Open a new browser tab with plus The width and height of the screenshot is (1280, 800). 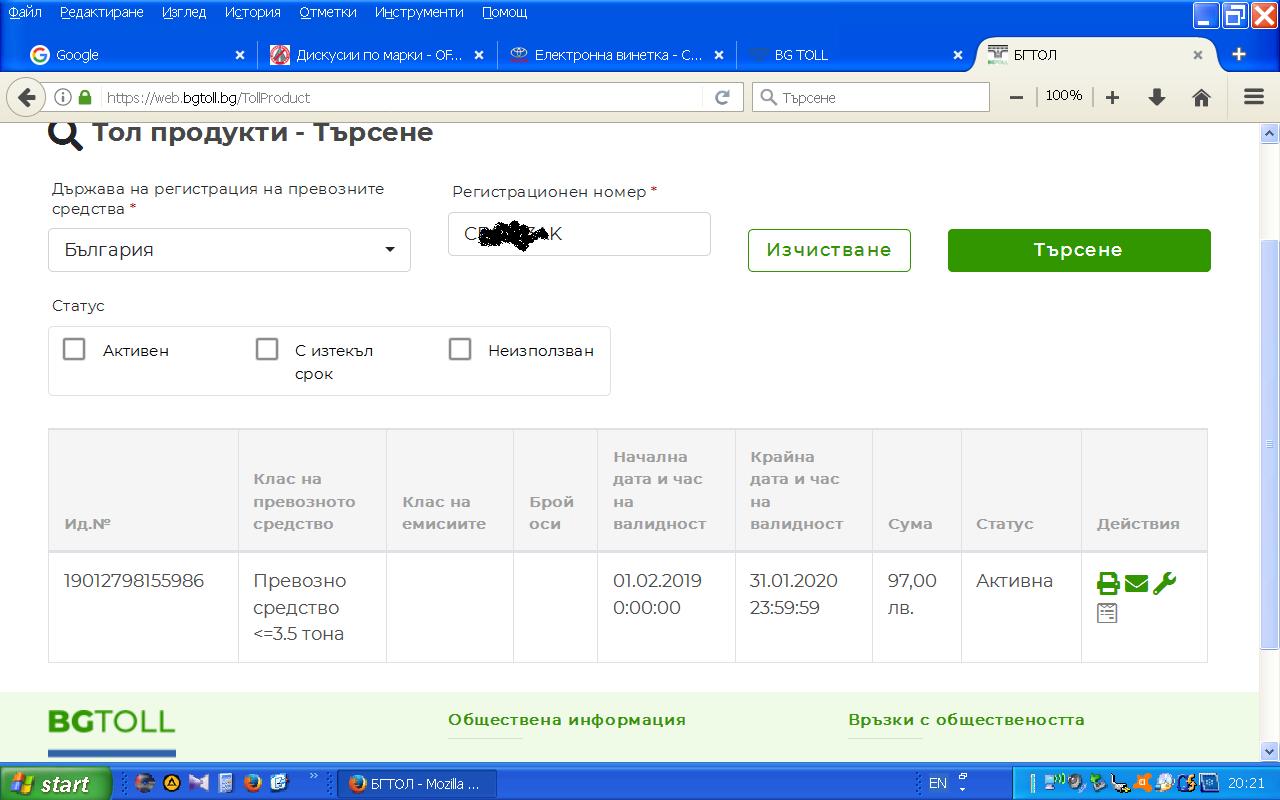(1239, 54)
